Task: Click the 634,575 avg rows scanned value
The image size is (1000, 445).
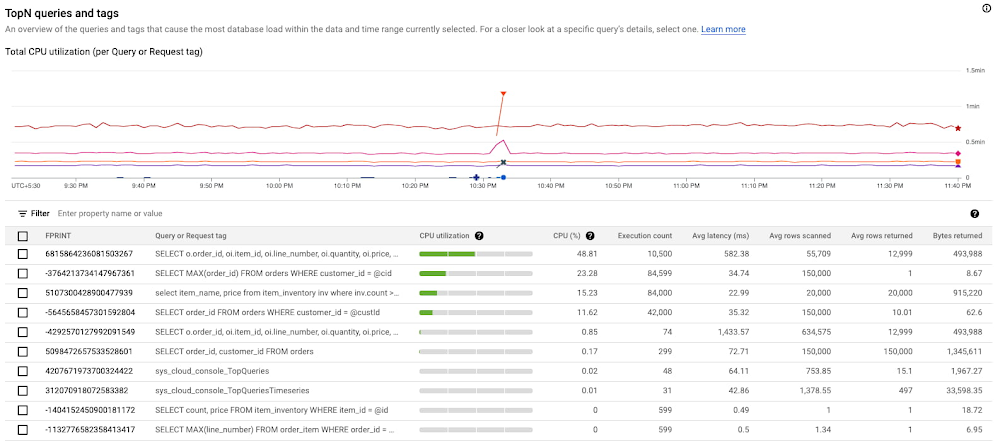Action: click(816, 332)
